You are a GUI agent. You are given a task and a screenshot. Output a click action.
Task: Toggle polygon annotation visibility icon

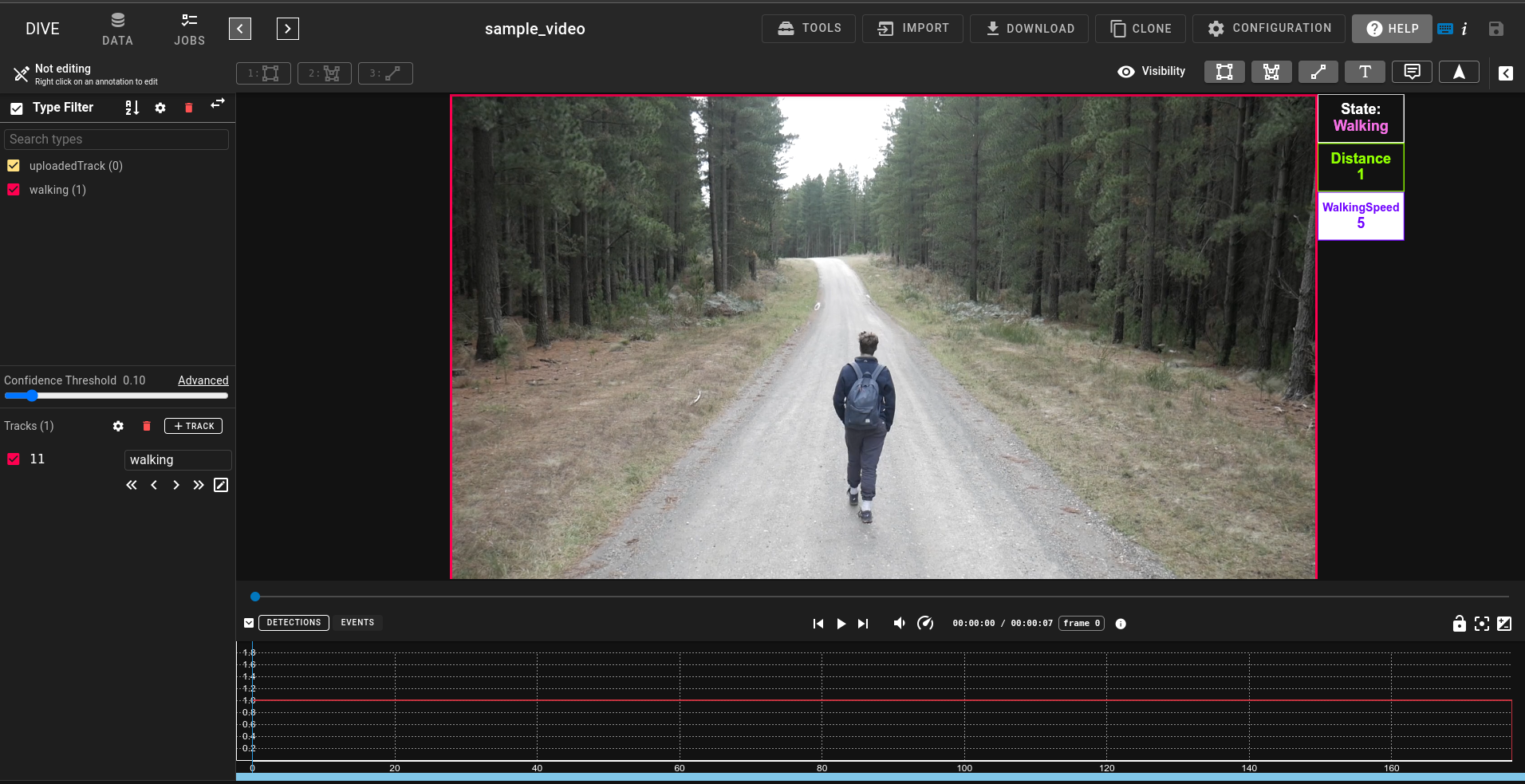click(x=1271, y=72)
